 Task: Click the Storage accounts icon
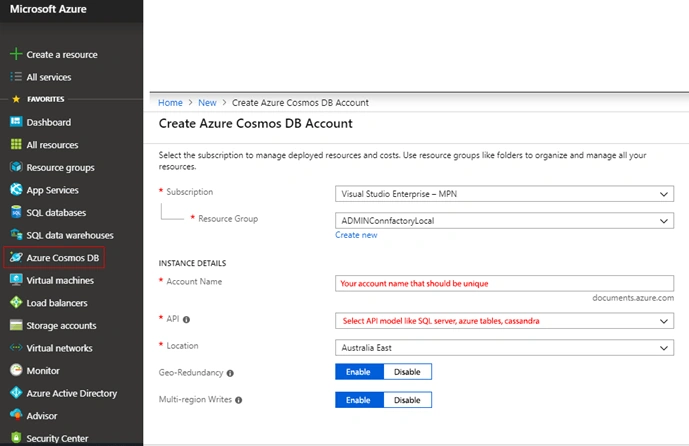pyautogui.click(x=16, y=325)
